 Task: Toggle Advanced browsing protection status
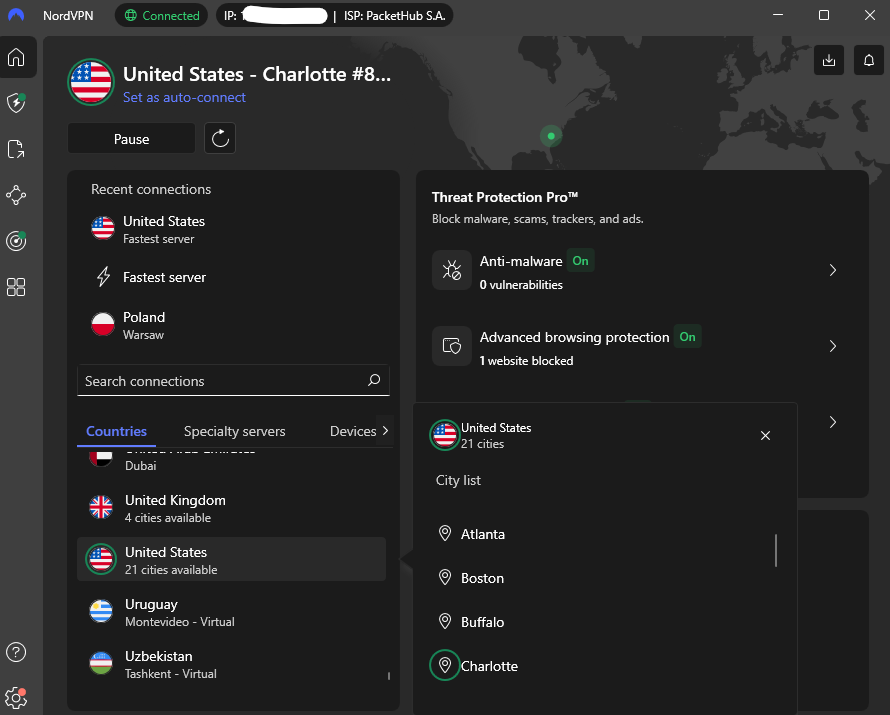tap(687, 337)
